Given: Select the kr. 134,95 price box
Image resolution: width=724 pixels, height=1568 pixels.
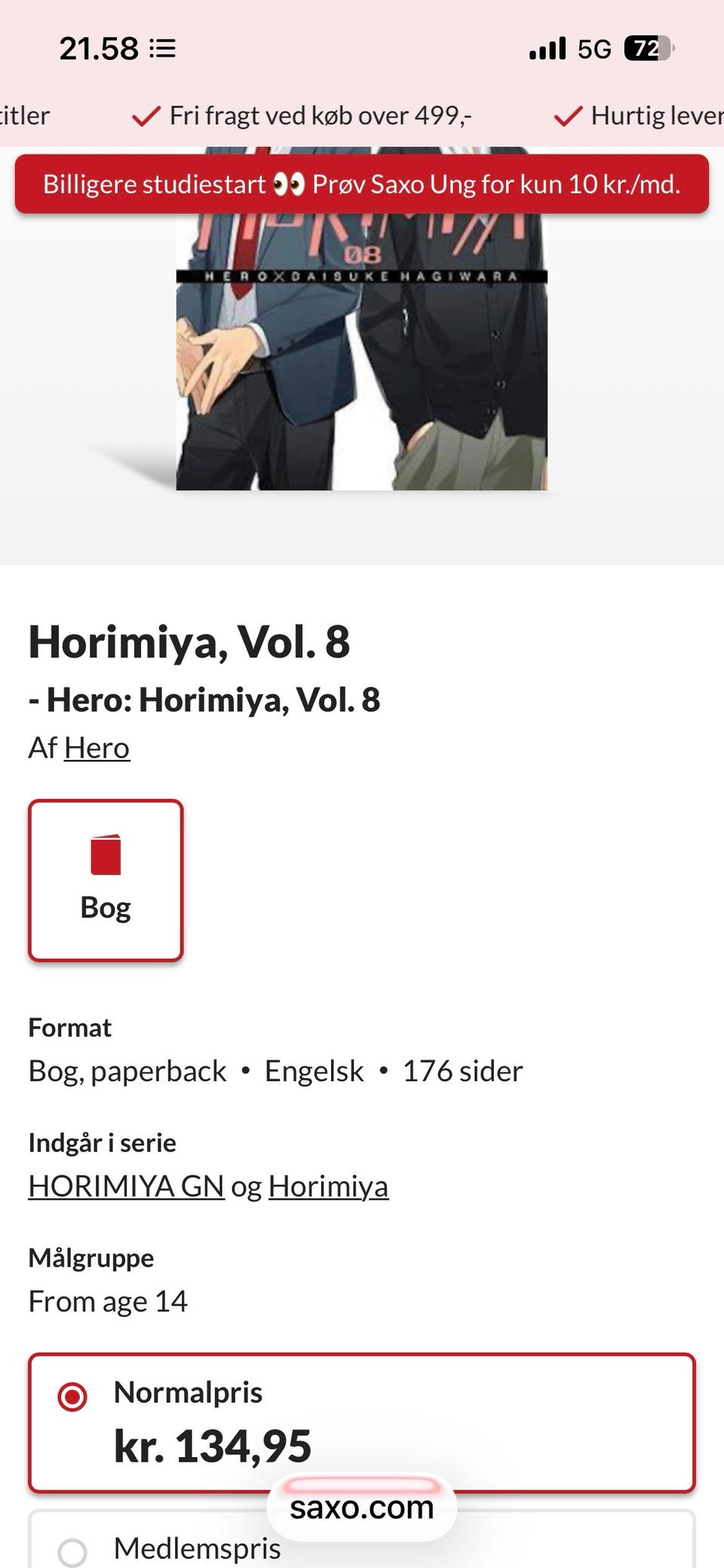Looking at the screenshot, I should 362,1423.
